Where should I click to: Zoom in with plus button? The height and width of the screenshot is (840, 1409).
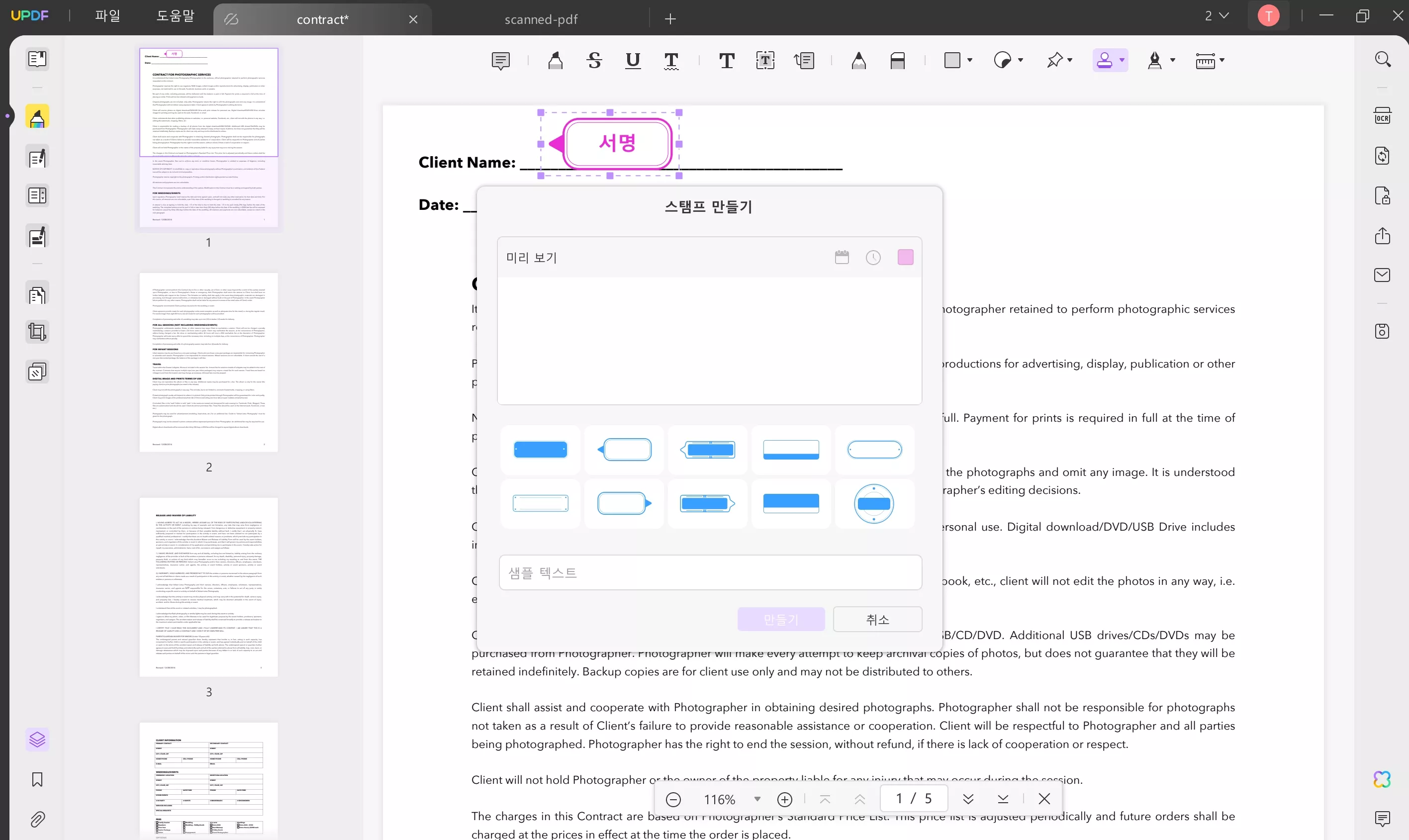[x=785, y=799]
